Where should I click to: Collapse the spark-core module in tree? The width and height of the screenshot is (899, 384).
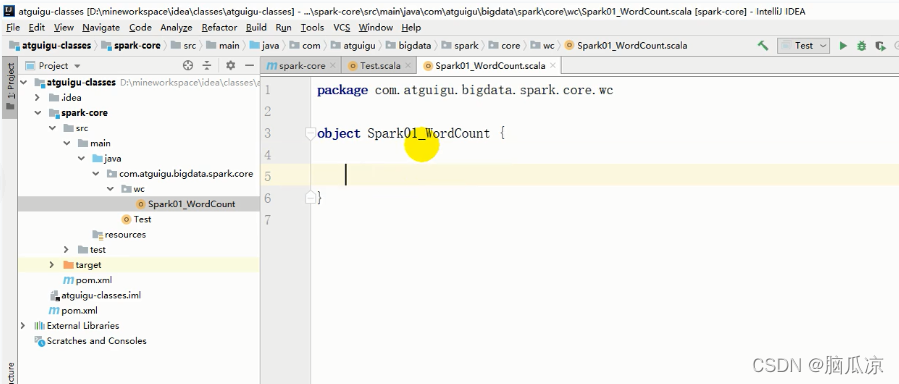click(x=38, y=113)
